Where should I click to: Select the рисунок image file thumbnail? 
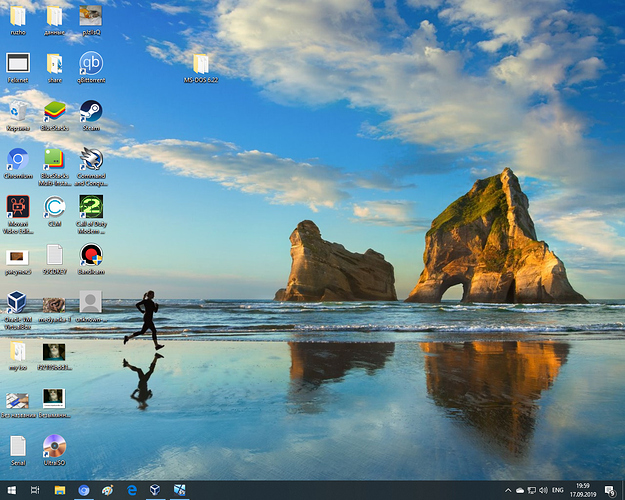coord(18,262)
